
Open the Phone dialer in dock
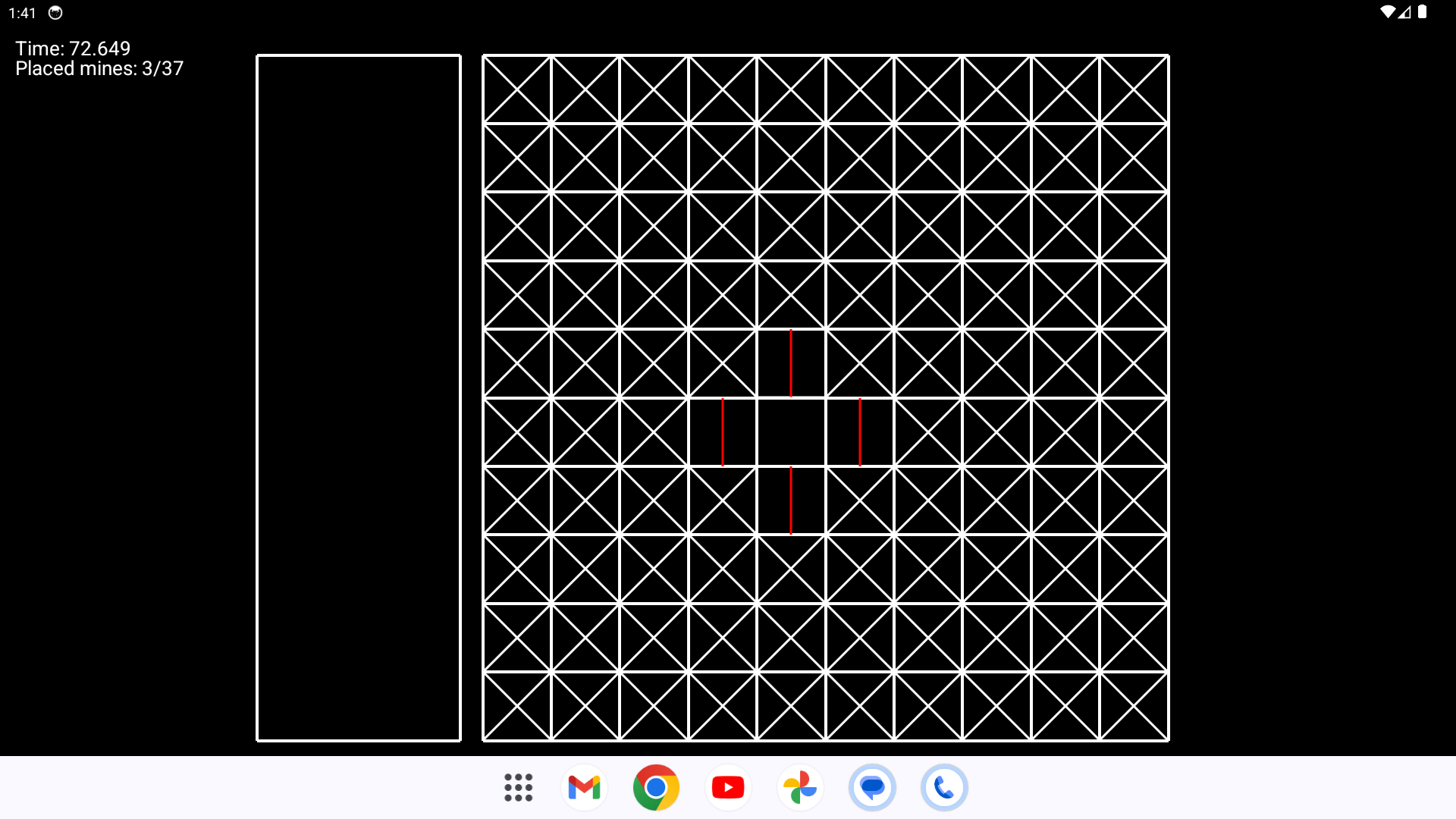tap(944, 788)
